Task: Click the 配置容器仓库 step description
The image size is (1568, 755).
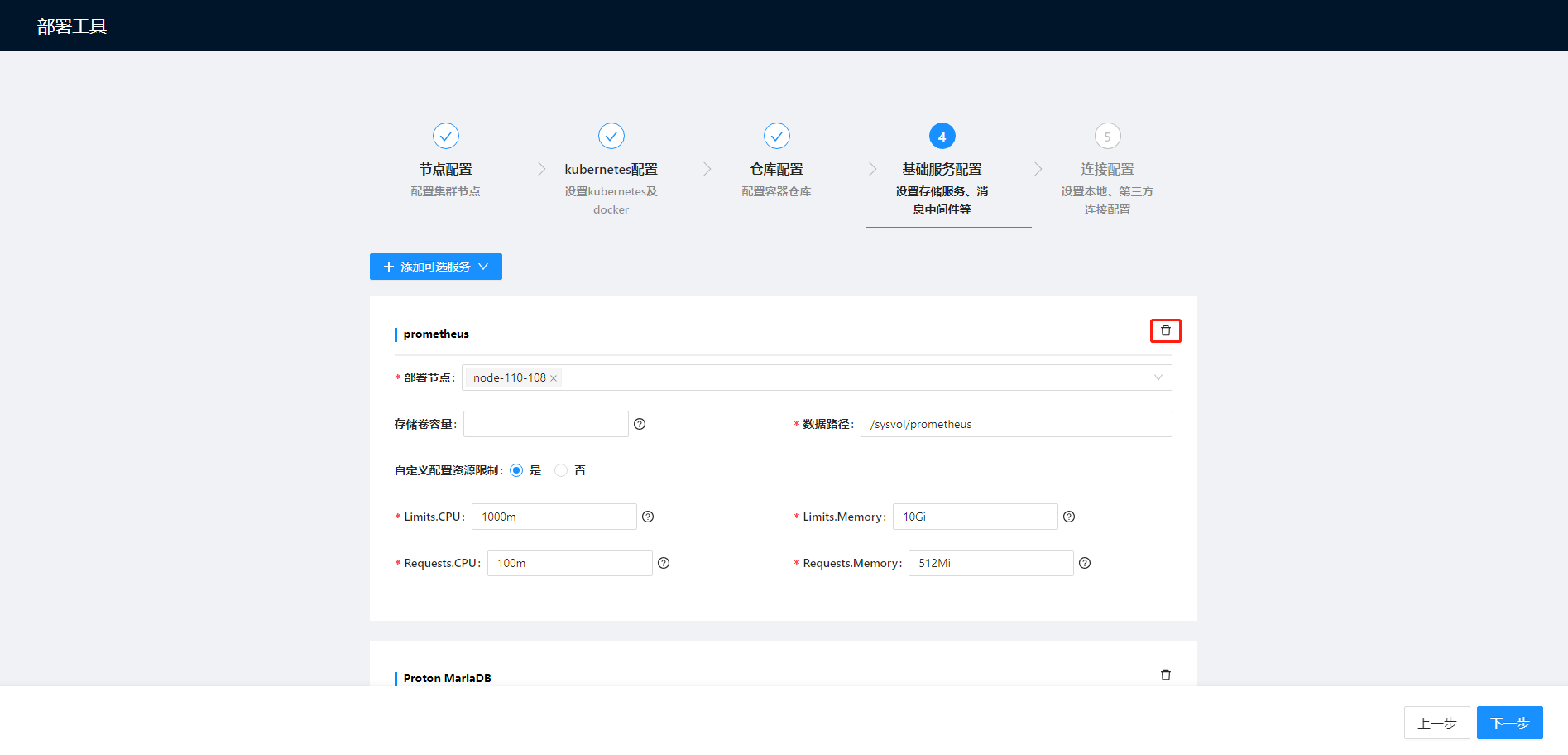Action: tap(777, 191)
